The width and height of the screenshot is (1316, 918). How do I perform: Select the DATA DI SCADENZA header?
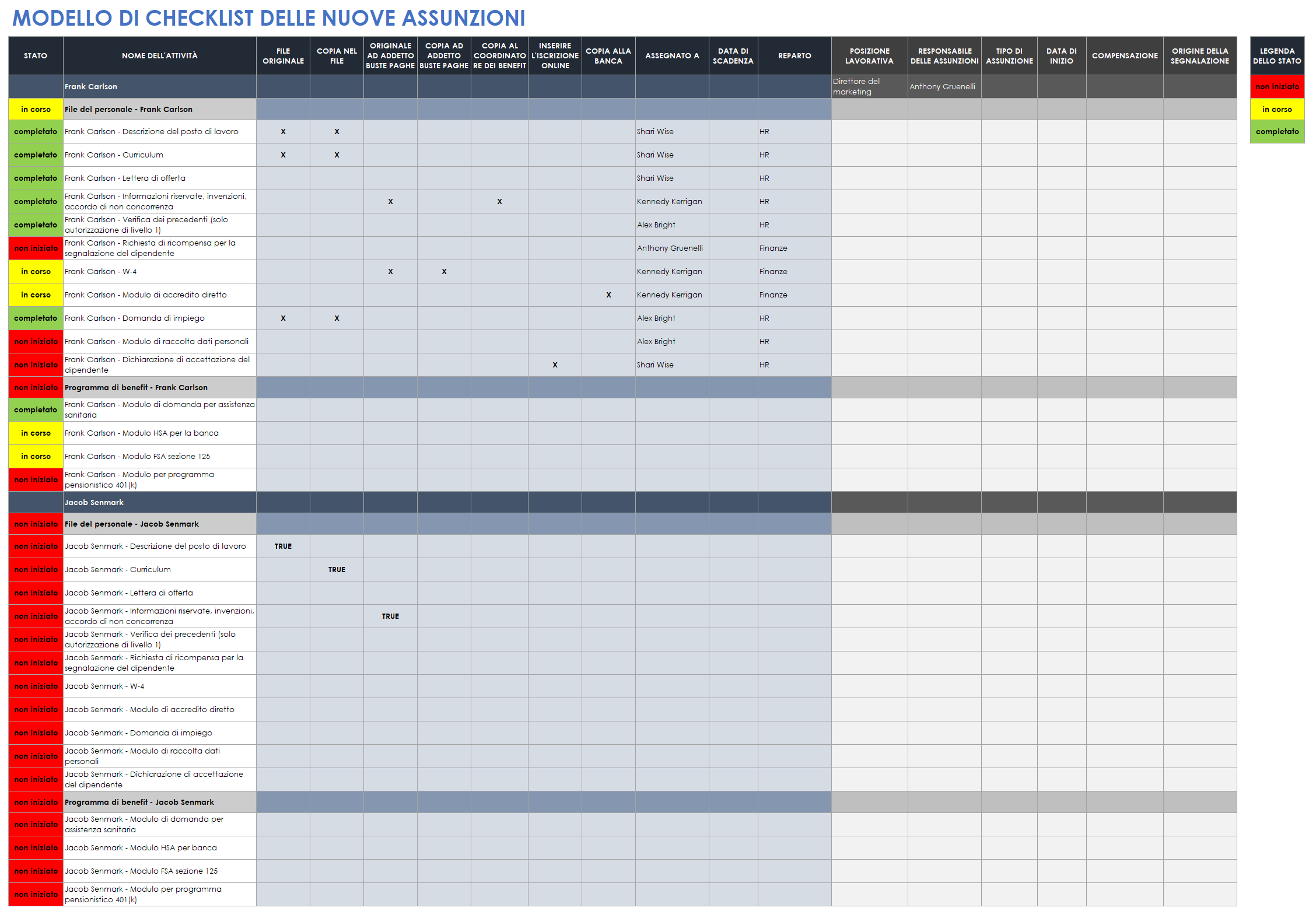click(x=733, y=55)
